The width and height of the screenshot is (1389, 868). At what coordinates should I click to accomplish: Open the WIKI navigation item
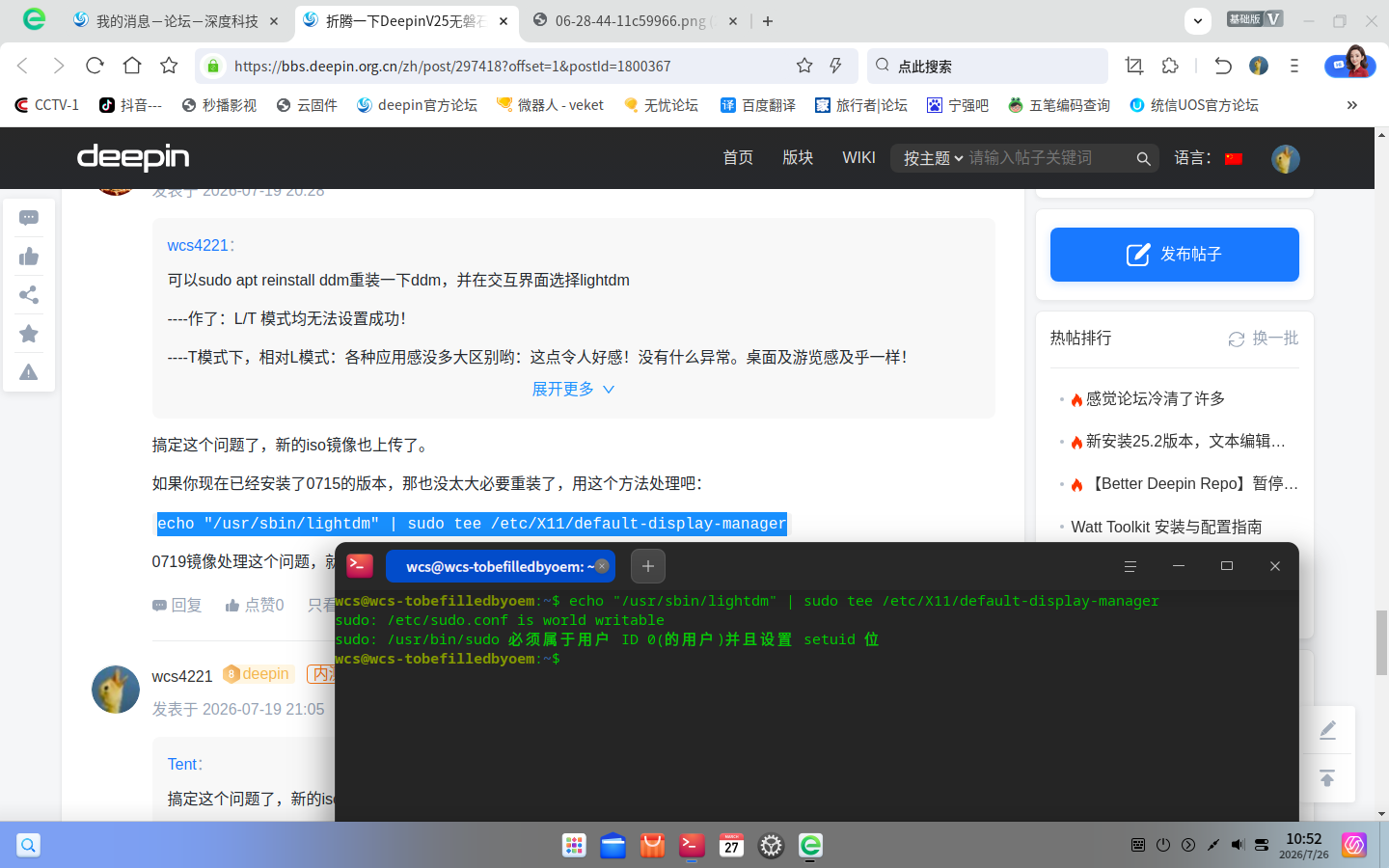point(858,158)
